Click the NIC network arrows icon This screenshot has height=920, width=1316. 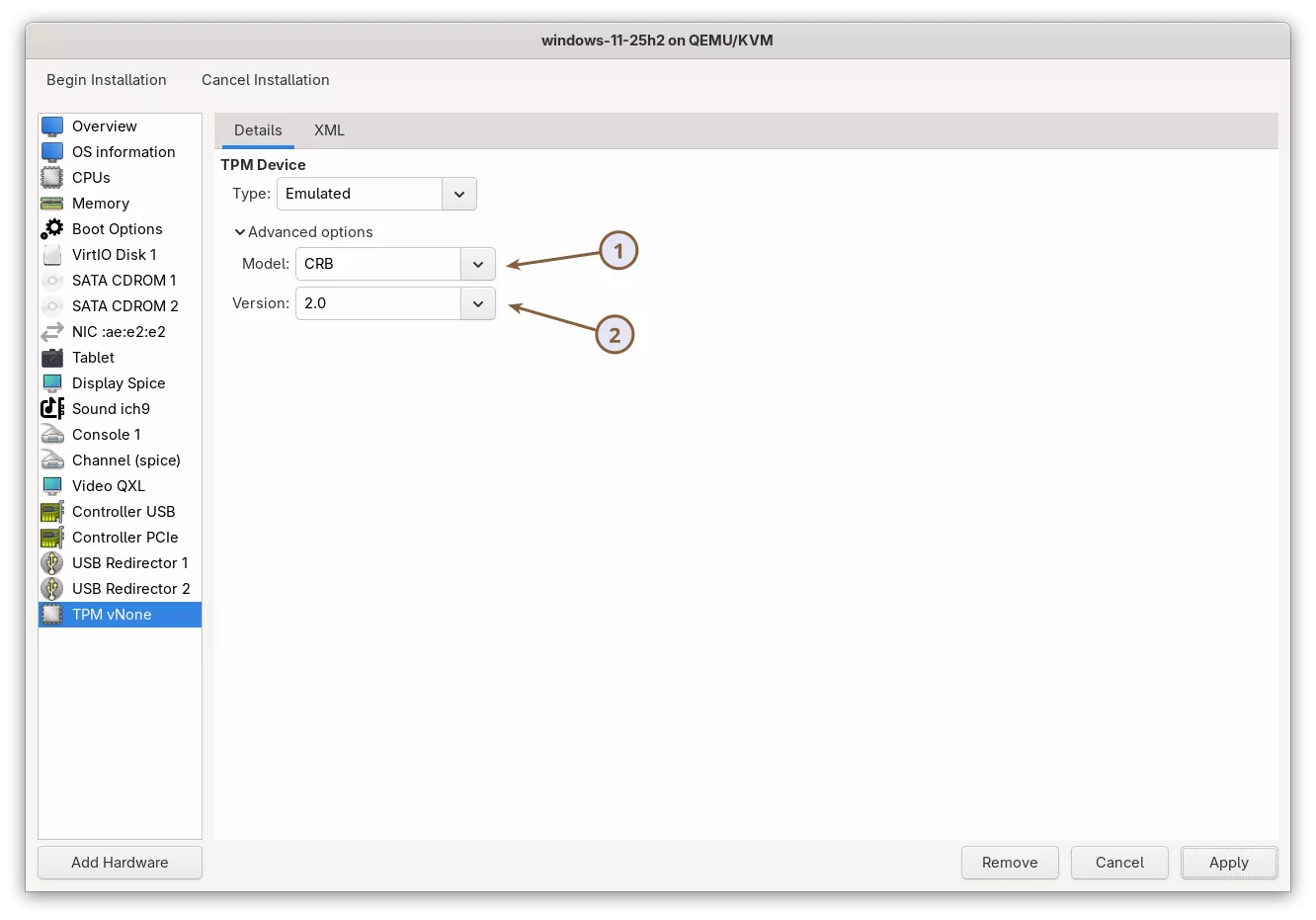pyautogui.click(x=52, y=332)
